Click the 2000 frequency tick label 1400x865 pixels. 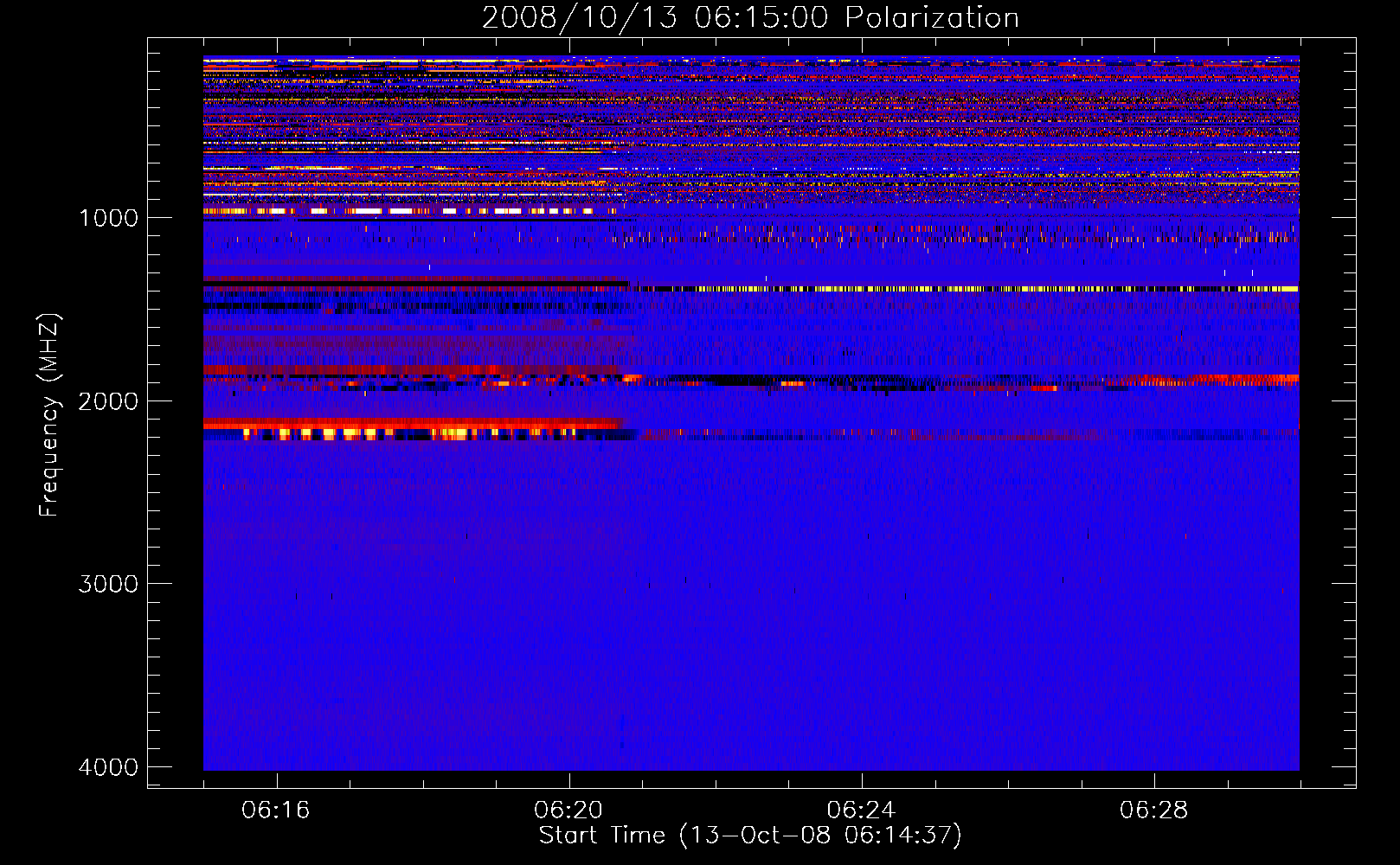[108, 401]
